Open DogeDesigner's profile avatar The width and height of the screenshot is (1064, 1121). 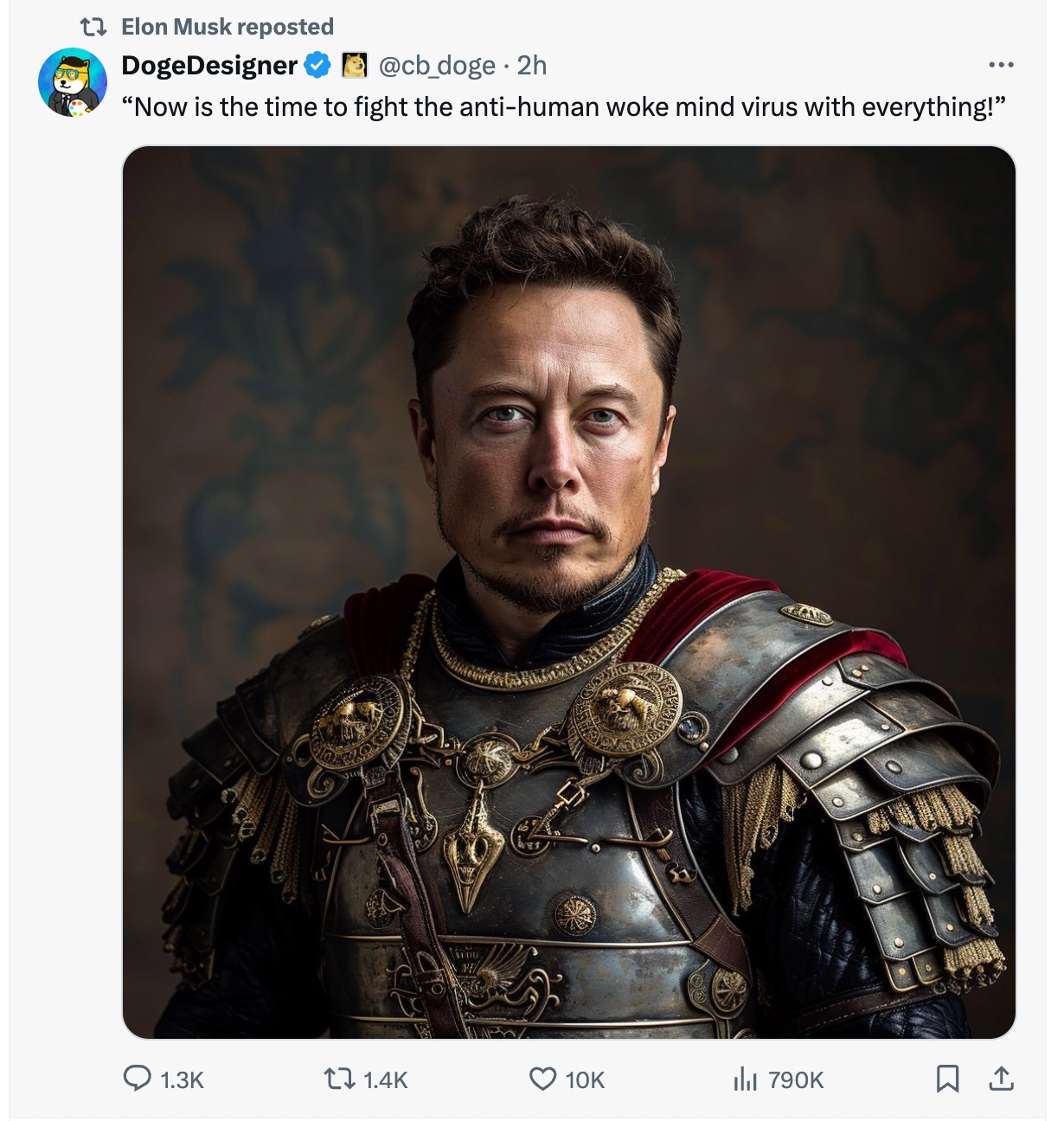pos(73,83)
